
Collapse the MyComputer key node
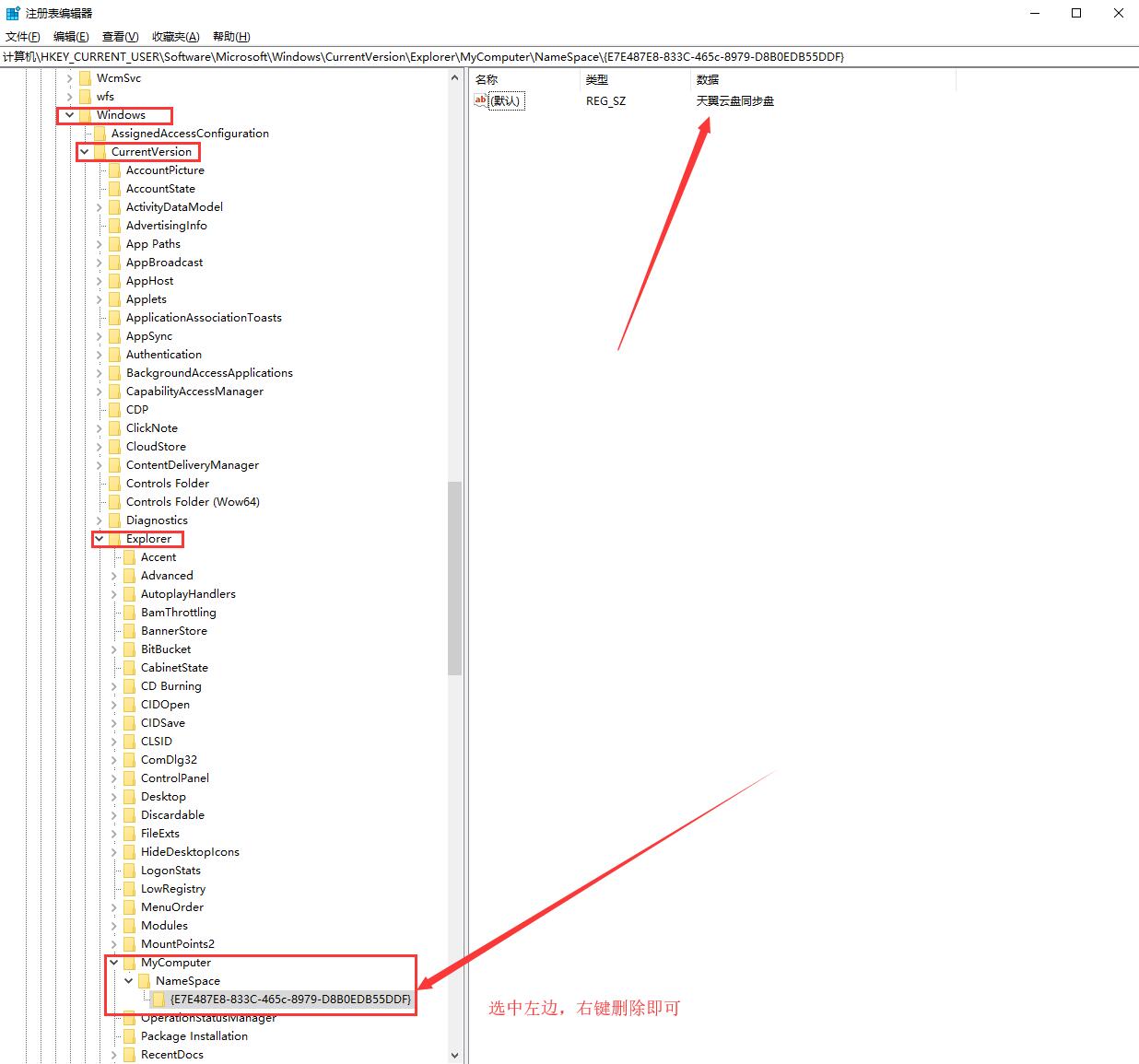pyautogui.click(x=114, y=963)
